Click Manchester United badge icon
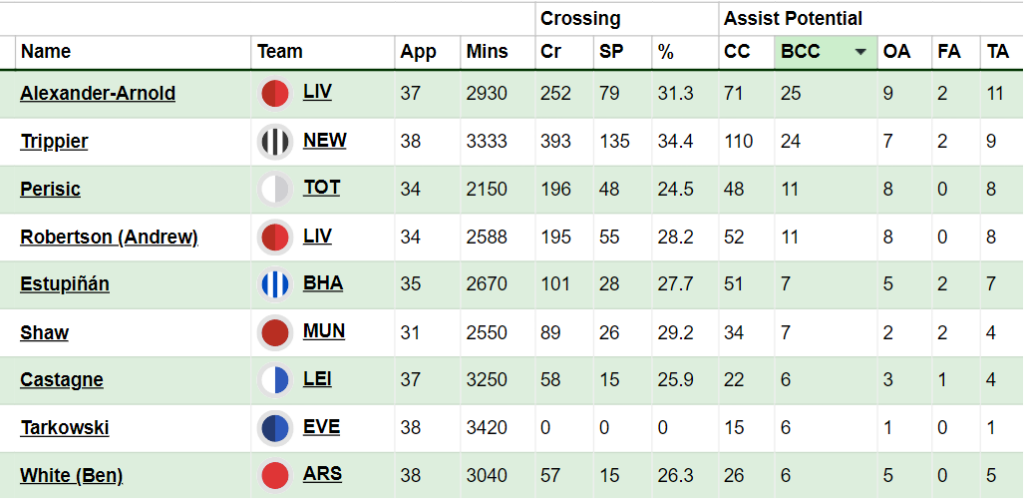1024x499 pixels. 275,332
